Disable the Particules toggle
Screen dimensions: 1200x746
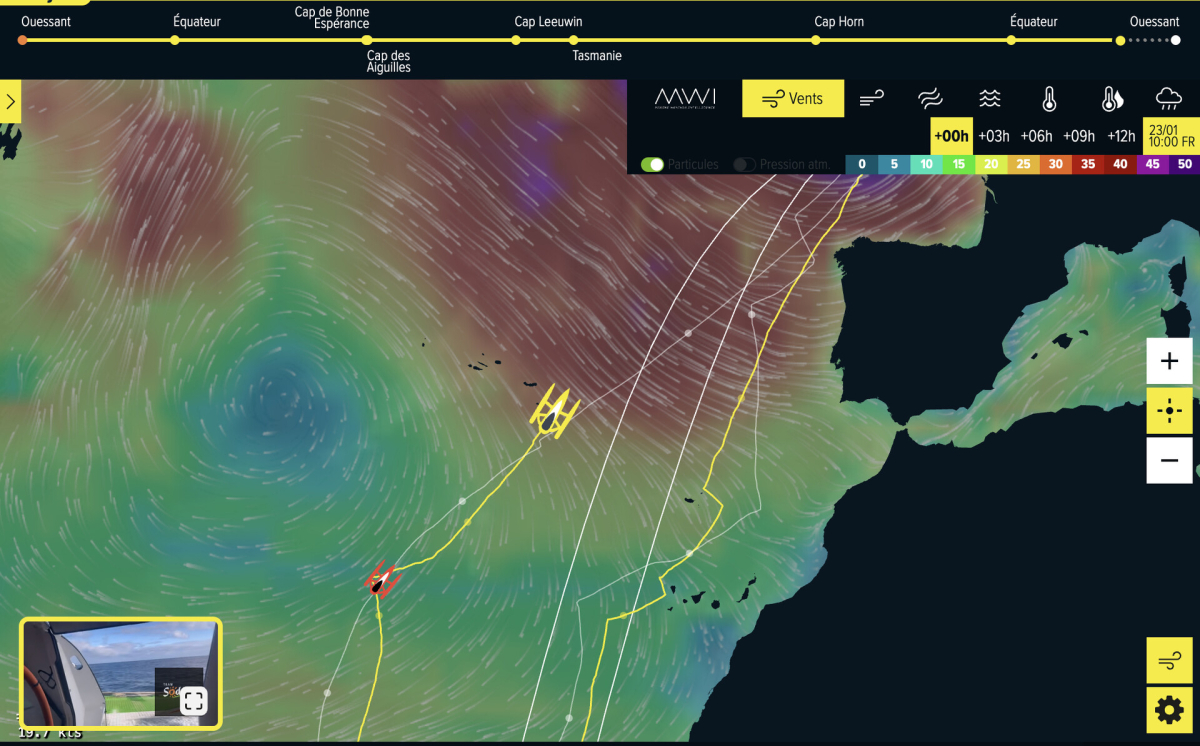(653, 164)
